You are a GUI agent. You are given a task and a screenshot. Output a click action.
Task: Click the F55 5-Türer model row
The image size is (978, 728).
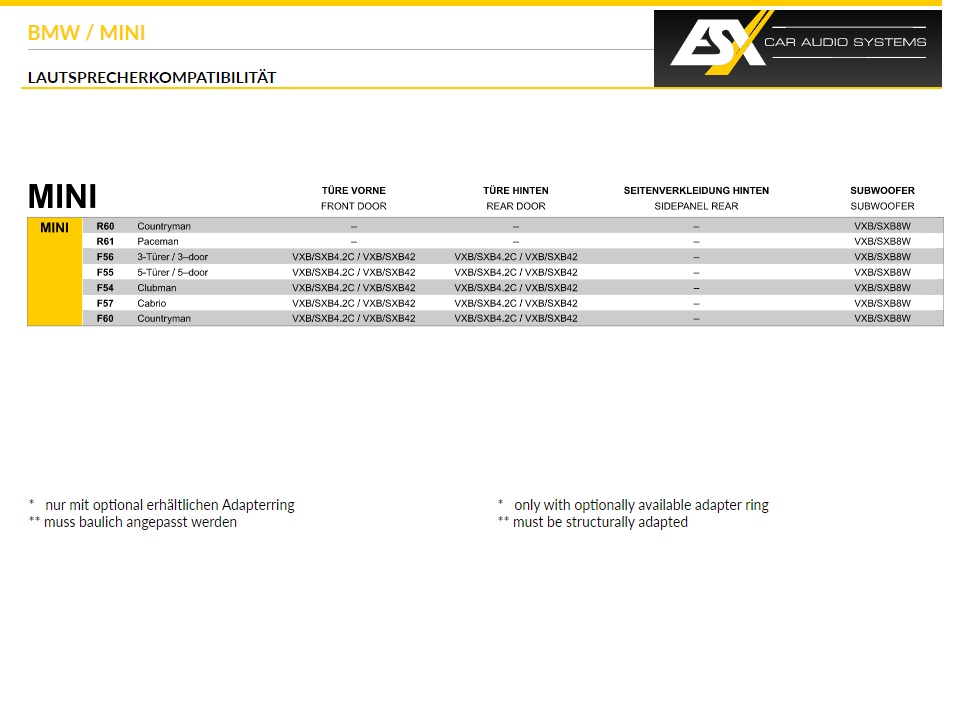(172, 272)
